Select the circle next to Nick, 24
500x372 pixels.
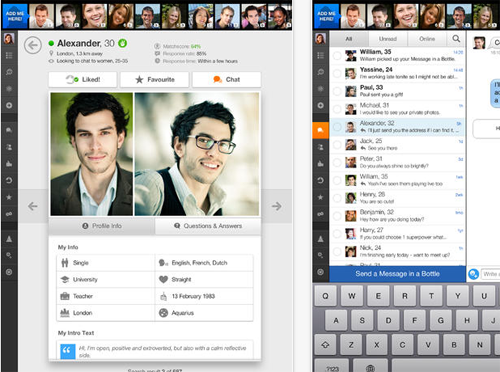[337, 251]
